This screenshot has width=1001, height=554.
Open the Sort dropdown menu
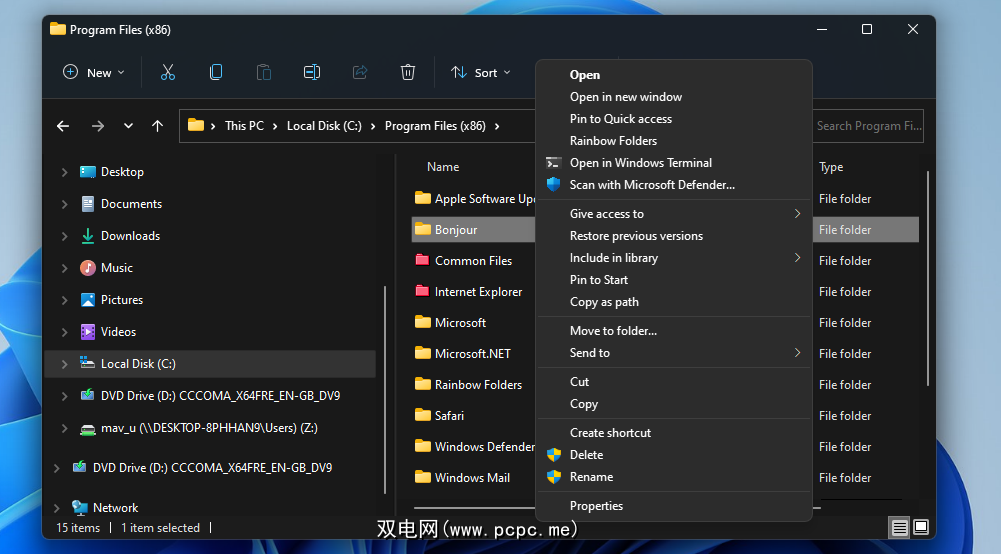[x=481, y=72]
